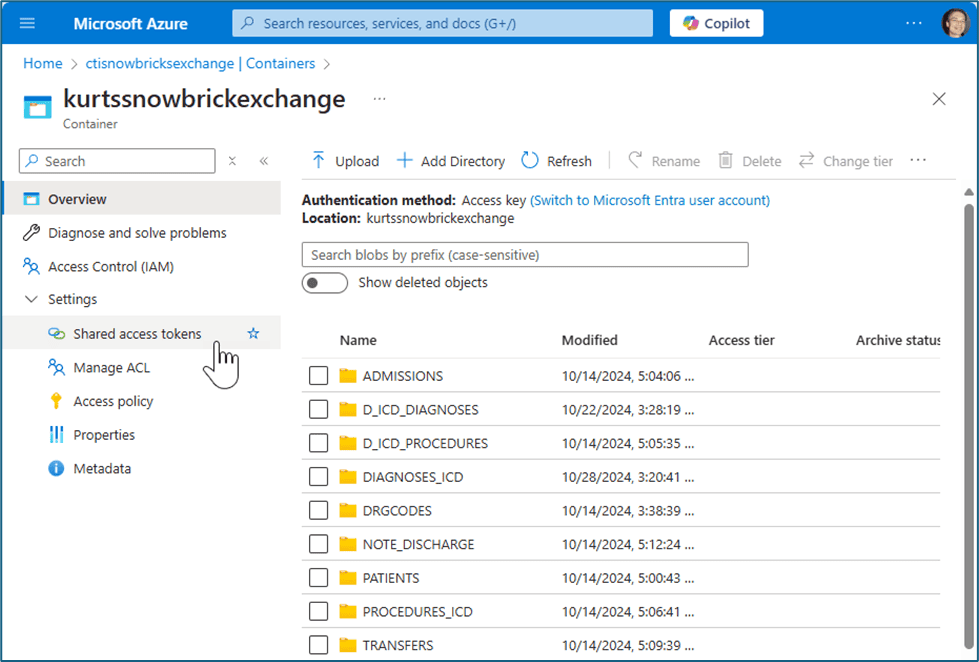
Task: Close the container blade
Action: 939,99
